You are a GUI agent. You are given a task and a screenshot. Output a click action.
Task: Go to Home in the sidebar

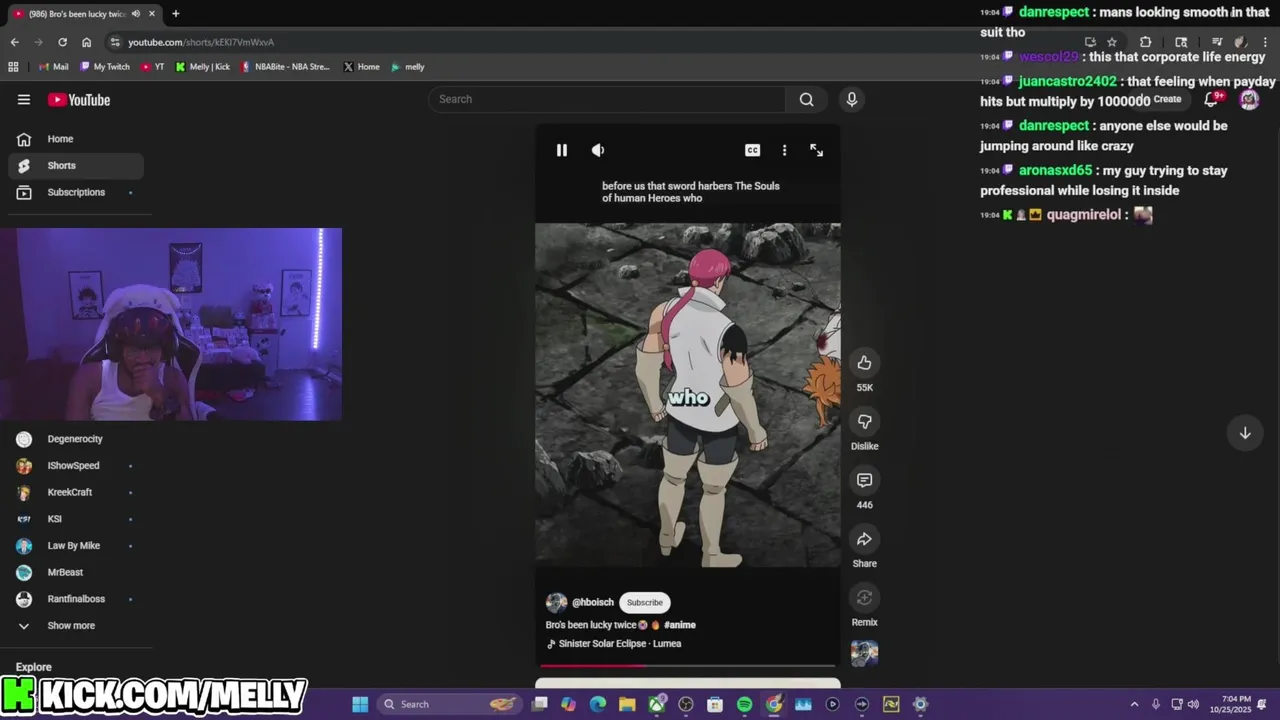[76, 139]
